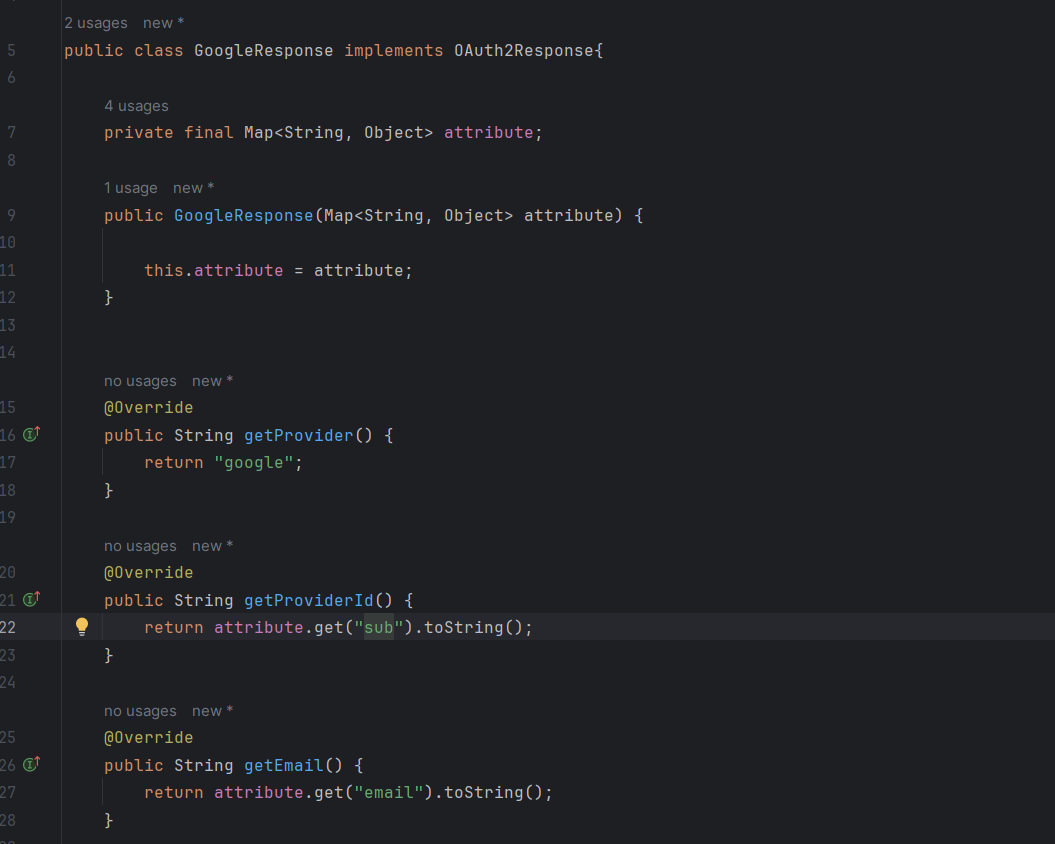Screen dimensions: 1055x844
Task: Click the 'new *' author hint above the class
Action: (163, 23)
